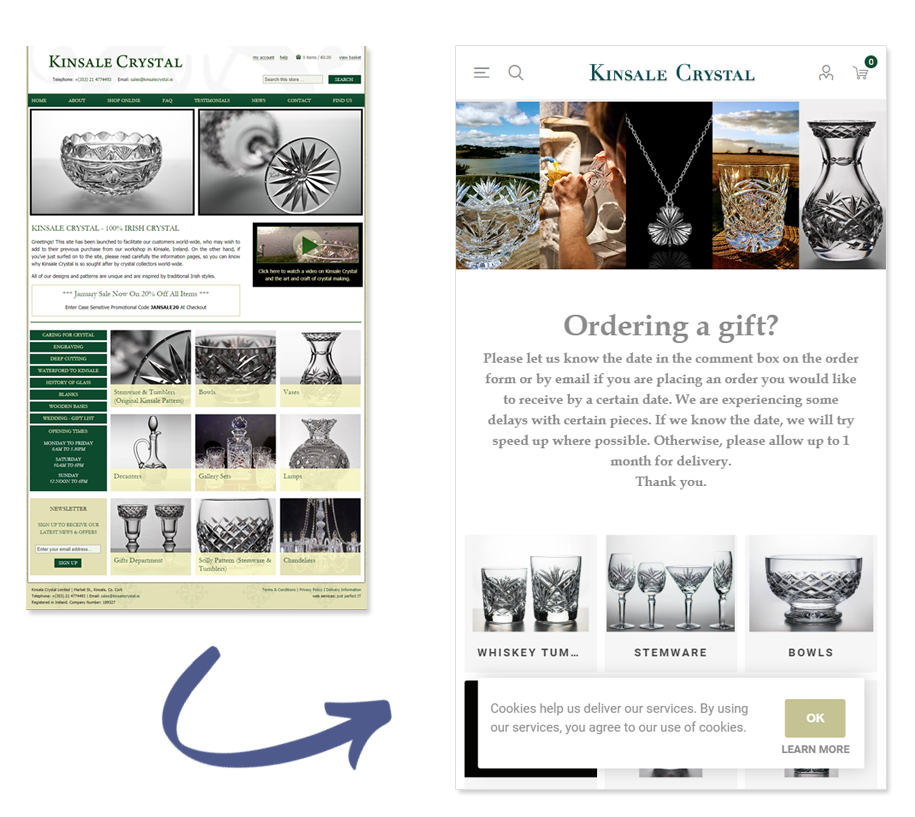Click the 'my account' link
The height and width of the screenshot is (817, 915).
tap(263, 58)
